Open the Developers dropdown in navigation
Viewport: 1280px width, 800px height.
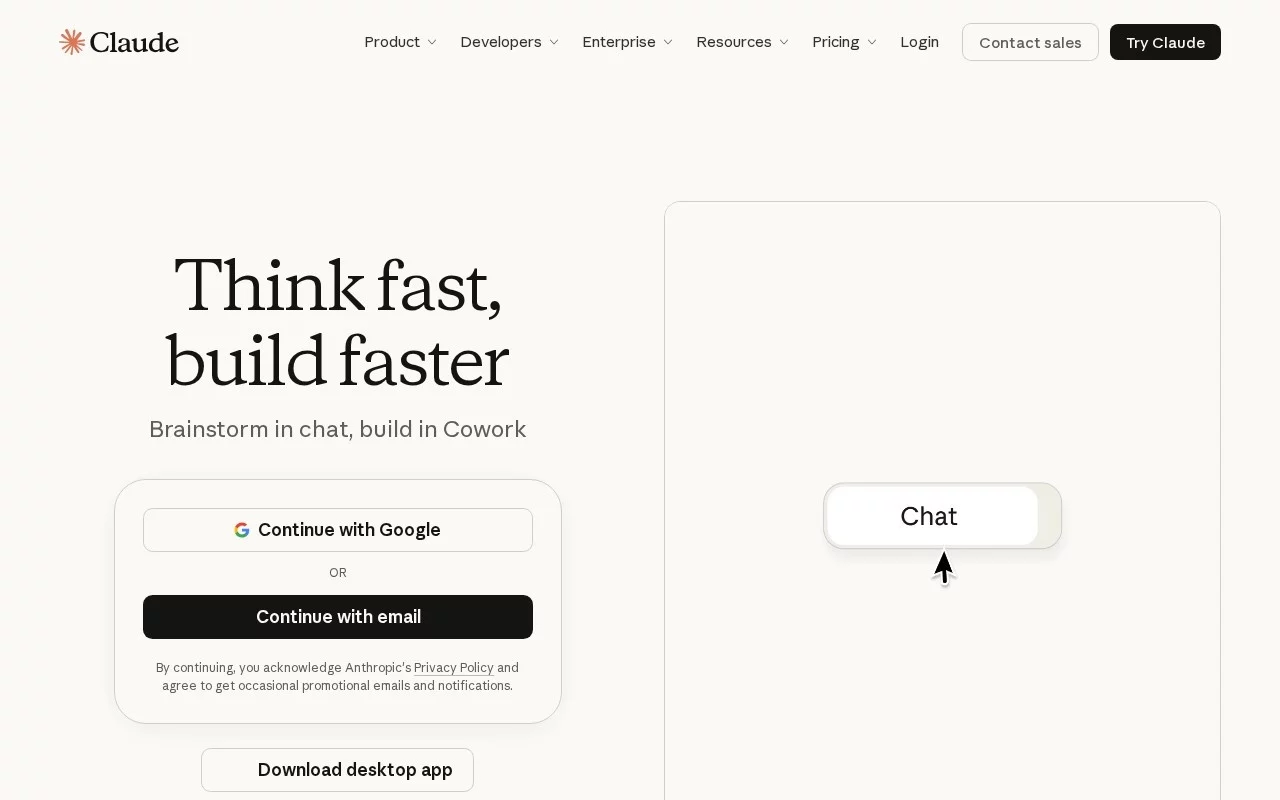coord(510,42)
